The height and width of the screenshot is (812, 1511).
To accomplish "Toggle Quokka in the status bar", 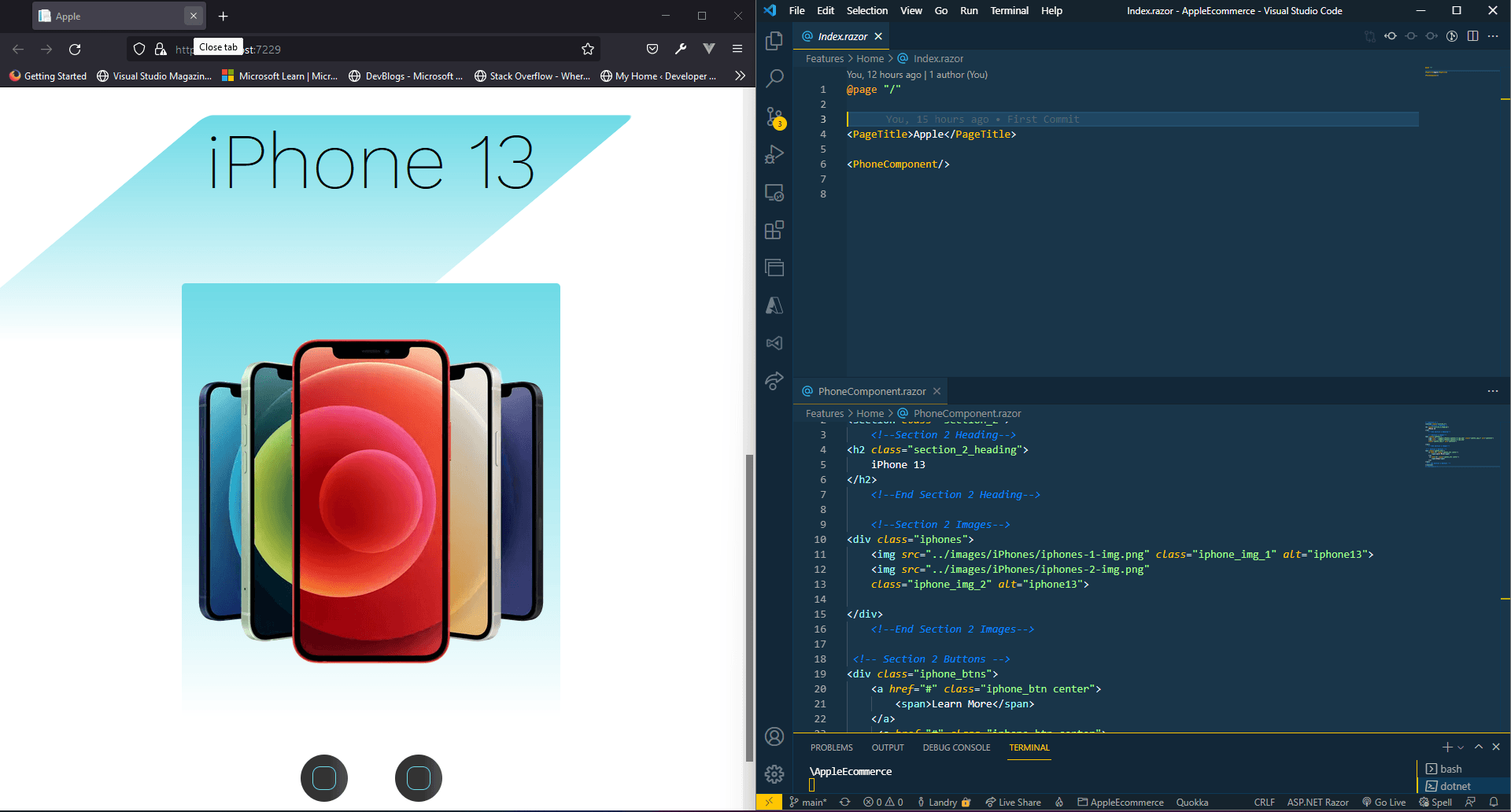I will coord(1191,803).
